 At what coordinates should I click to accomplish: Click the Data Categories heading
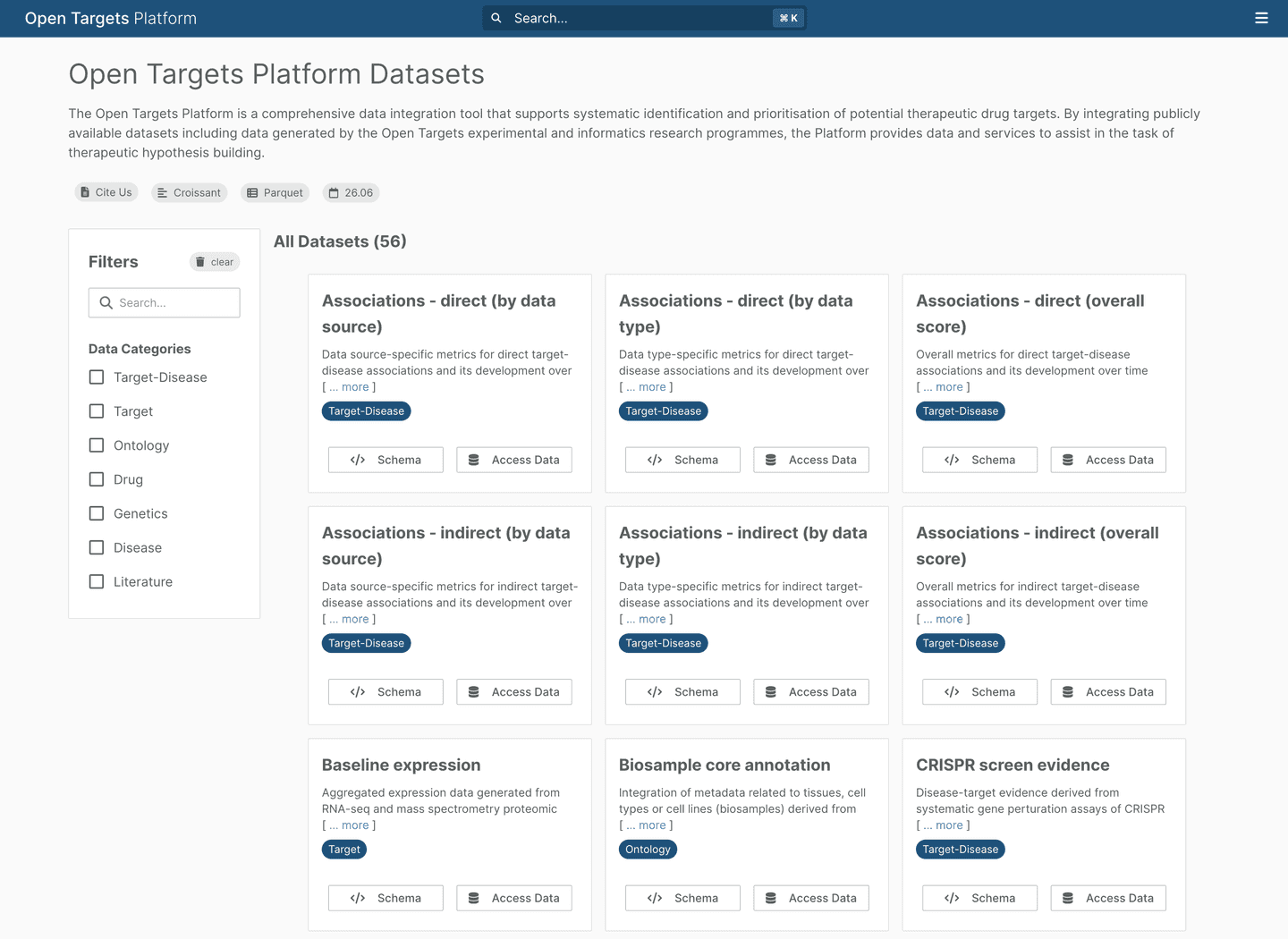140,349
